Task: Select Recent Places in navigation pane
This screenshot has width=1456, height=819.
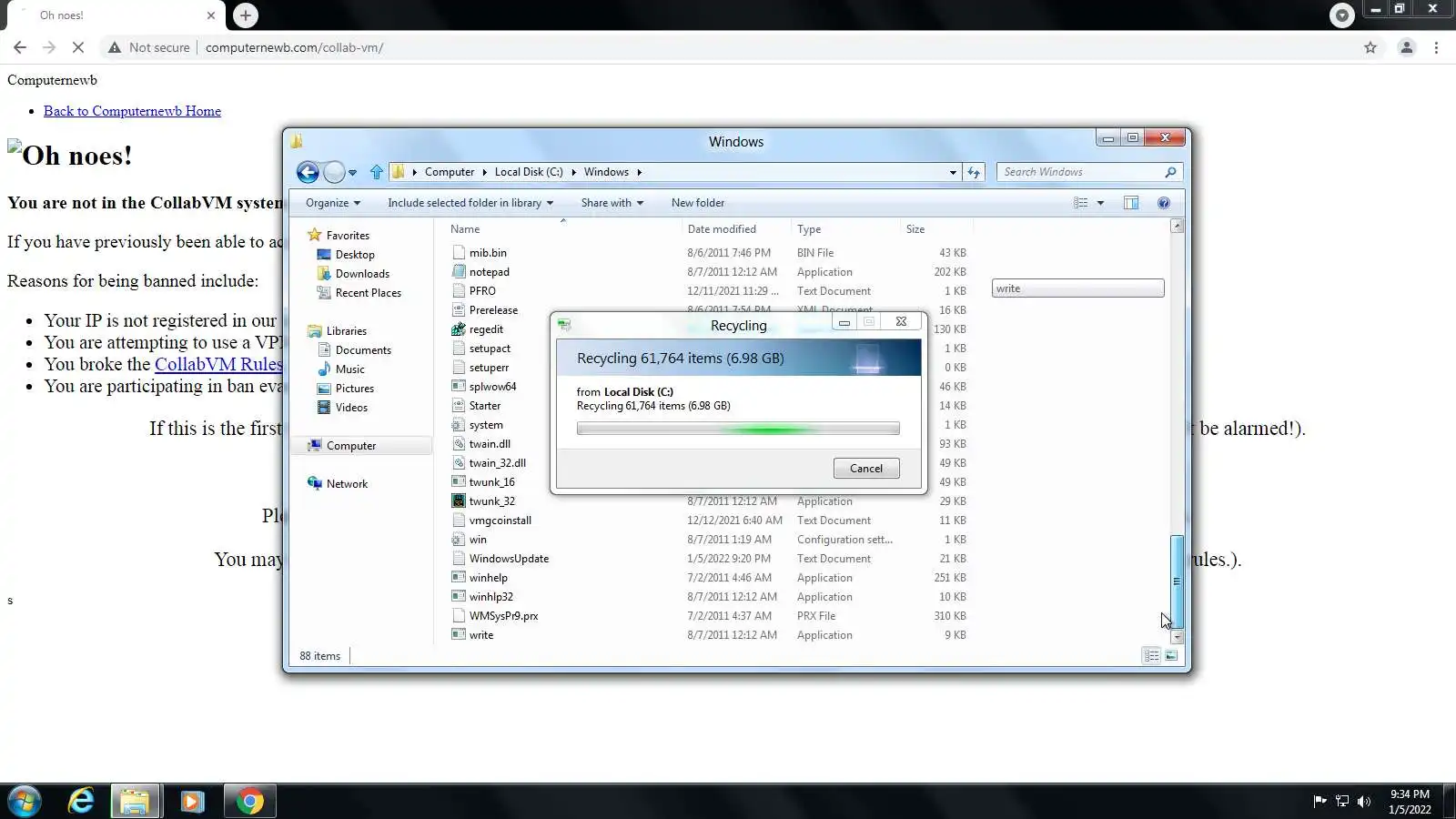Action: coord(368,293)
